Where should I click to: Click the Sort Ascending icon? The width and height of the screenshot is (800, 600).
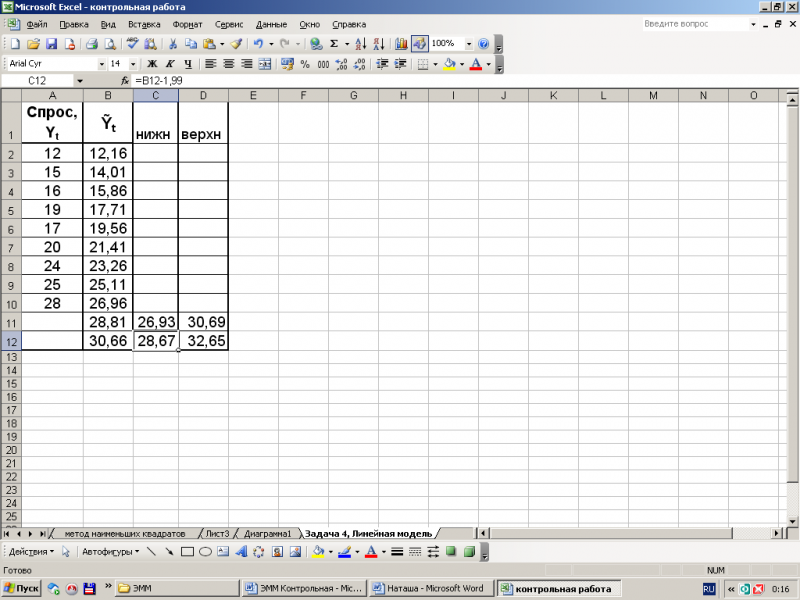point(360,44)
